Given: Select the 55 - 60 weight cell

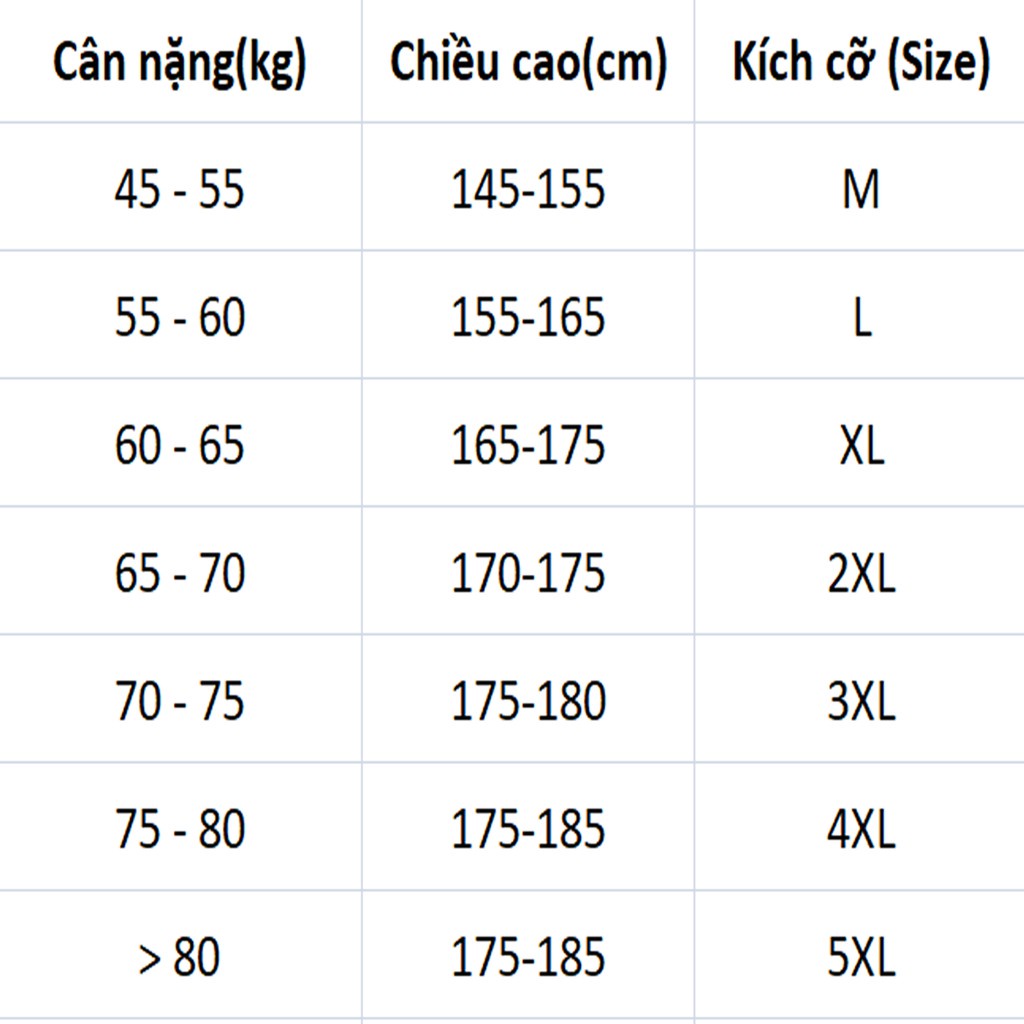Looking at the screenshot, I should click(180, 316).
